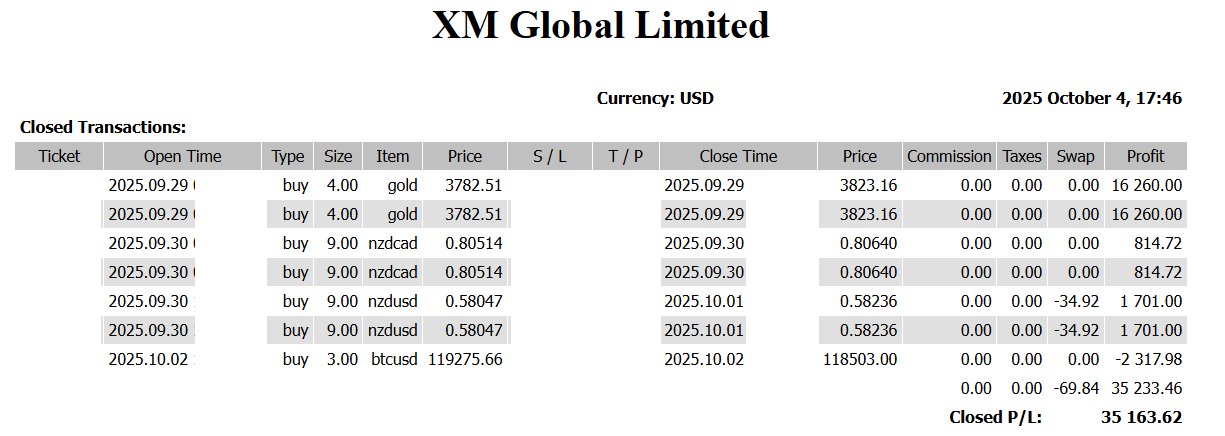1225x436 pixels.
Task: Click the S / L column header
Action: pyautogui.click(x=549, y=156)
